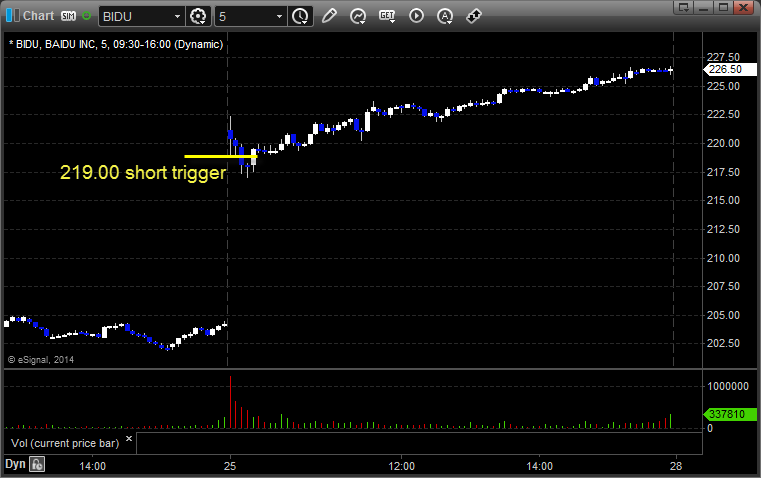
Task: Click the 1000000 volume axis label
Action: click(728, 386)
